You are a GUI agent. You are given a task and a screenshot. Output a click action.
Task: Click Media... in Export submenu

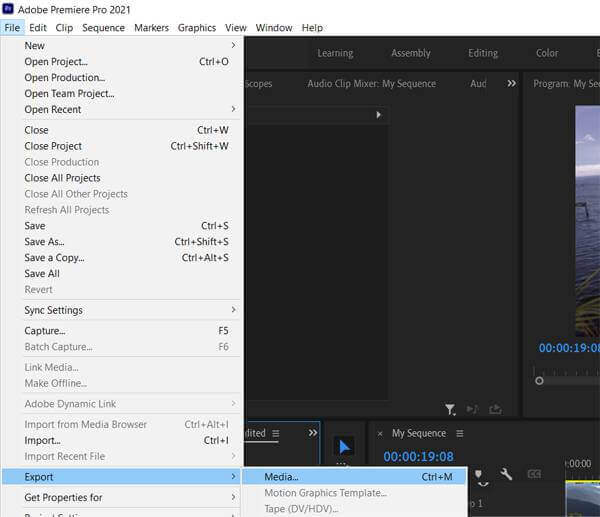[355, 477]
